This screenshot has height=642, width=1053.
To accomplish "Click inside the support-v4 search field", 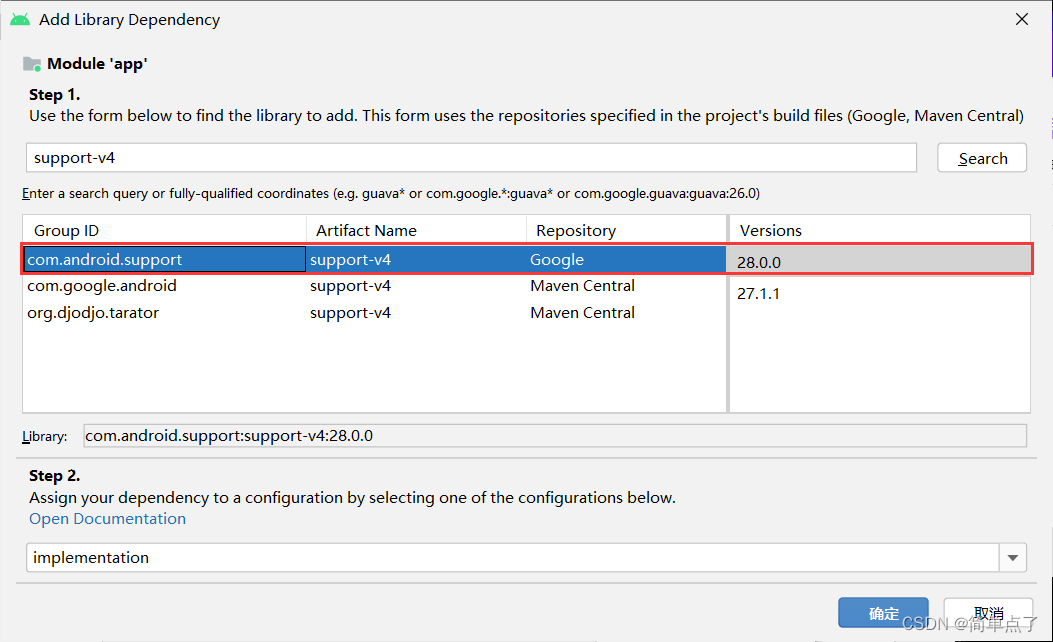I will pyautogui.click(x=400, y=157).
